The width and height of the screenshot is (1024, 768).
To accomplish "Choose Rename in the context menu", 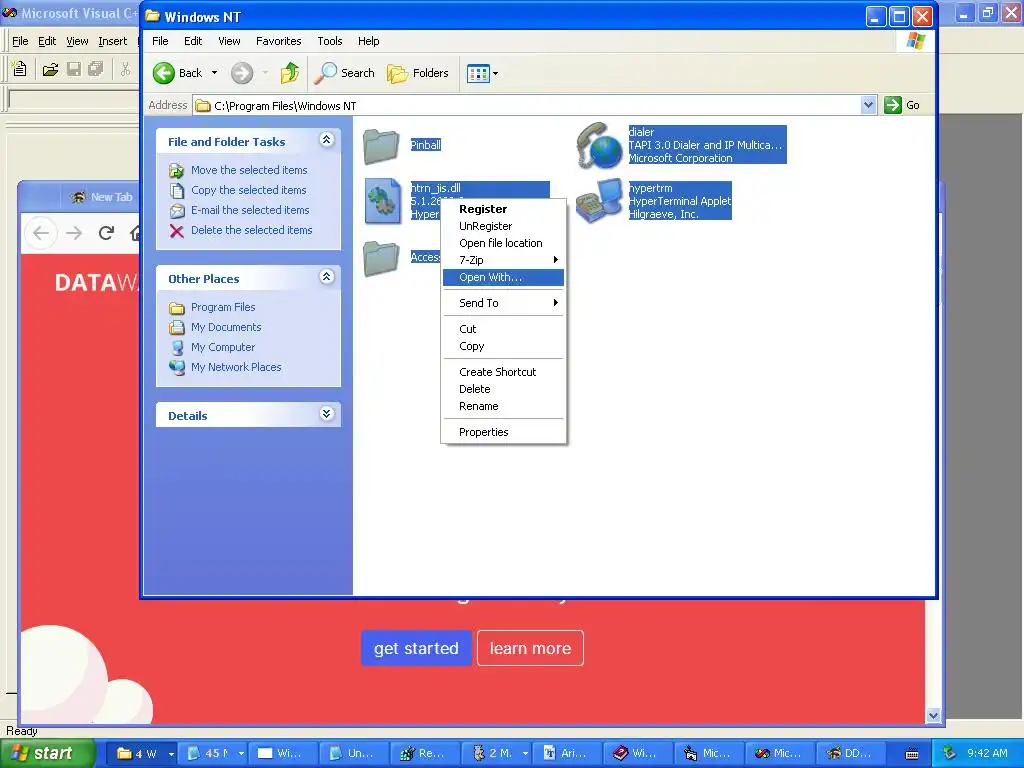I will 503,406.
